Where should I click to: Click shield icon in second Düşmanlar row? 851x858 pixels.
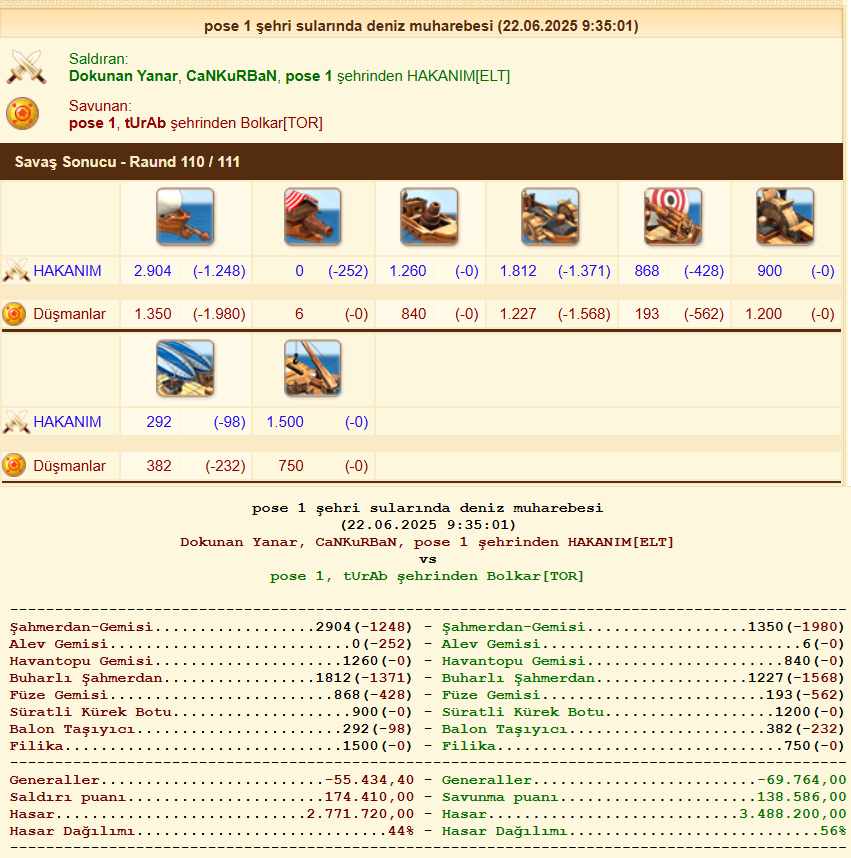(14, 466)
